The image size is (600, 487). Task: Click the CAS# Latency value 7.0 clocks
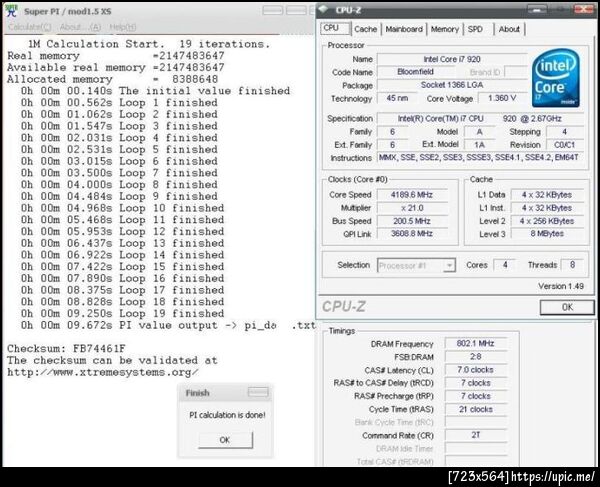(476, 370)
